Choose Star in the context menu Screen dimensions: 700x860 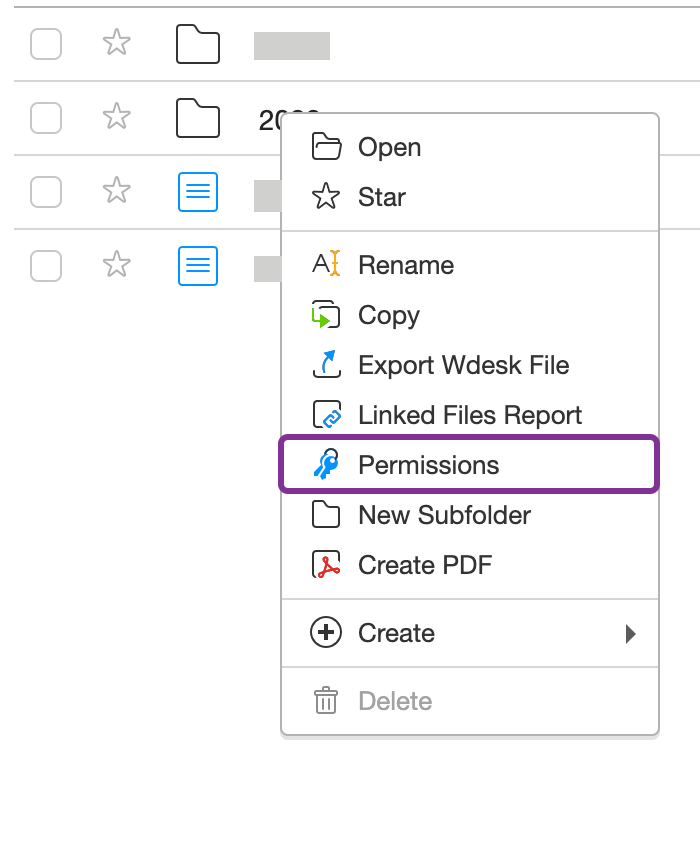tap(382, 197)
